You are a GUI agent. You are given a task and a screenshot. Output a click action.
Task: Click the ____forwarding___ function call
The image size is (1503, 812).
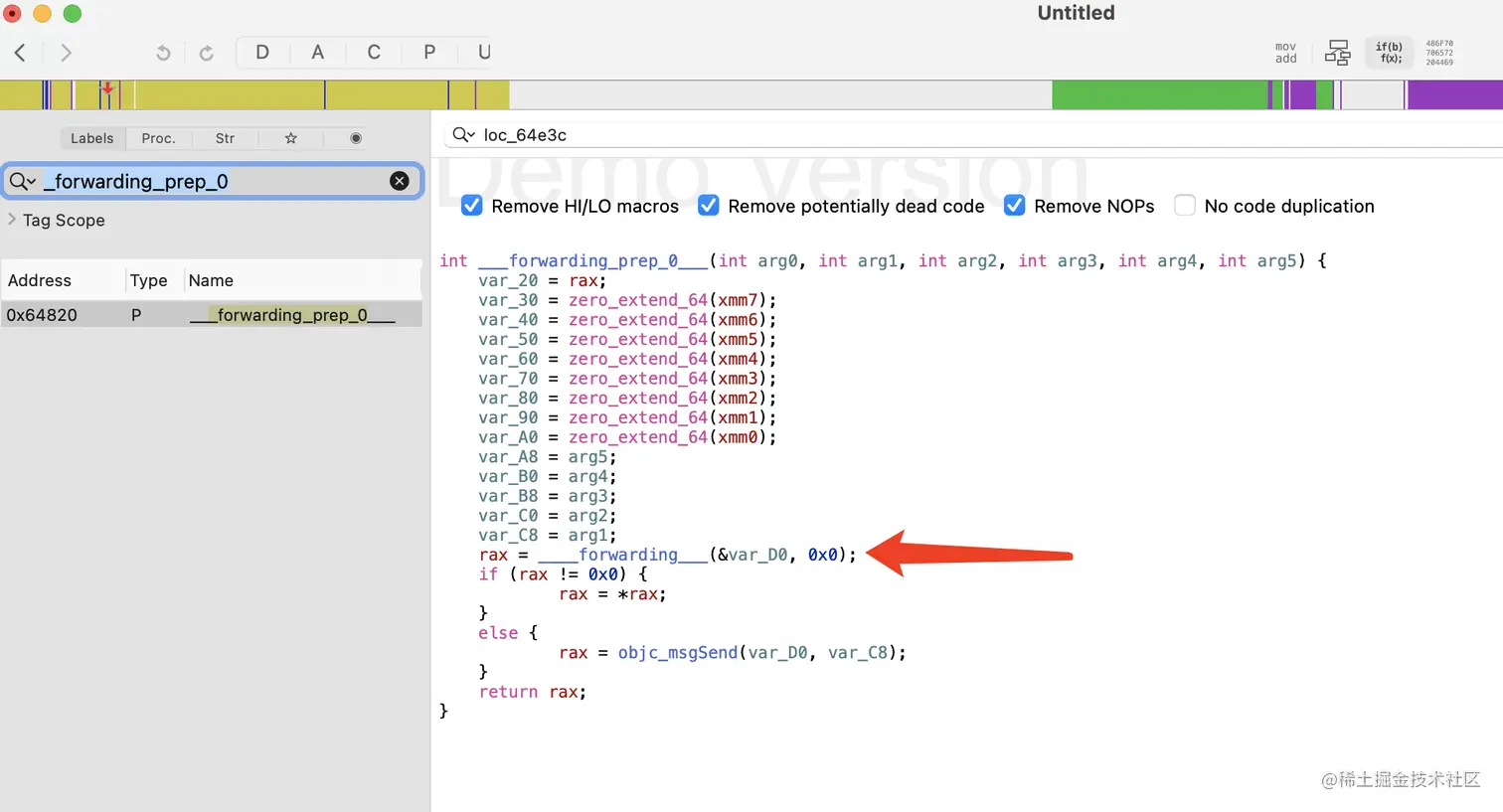pyautogui.click(x=623, y=555)
